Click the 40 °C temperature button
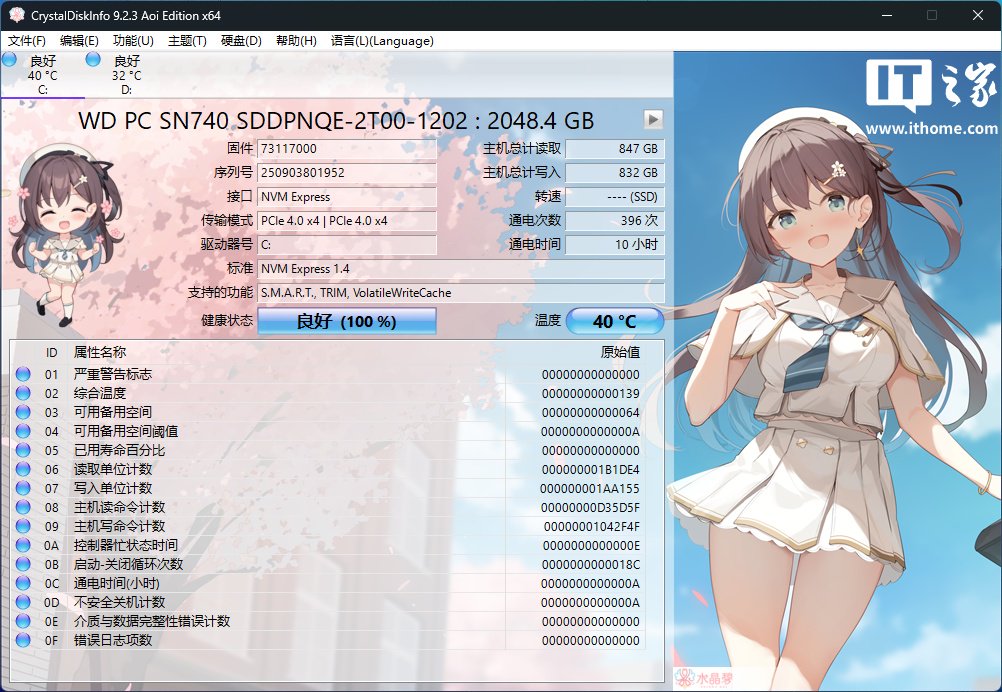1002x692 pixels. tap(615, 321)
